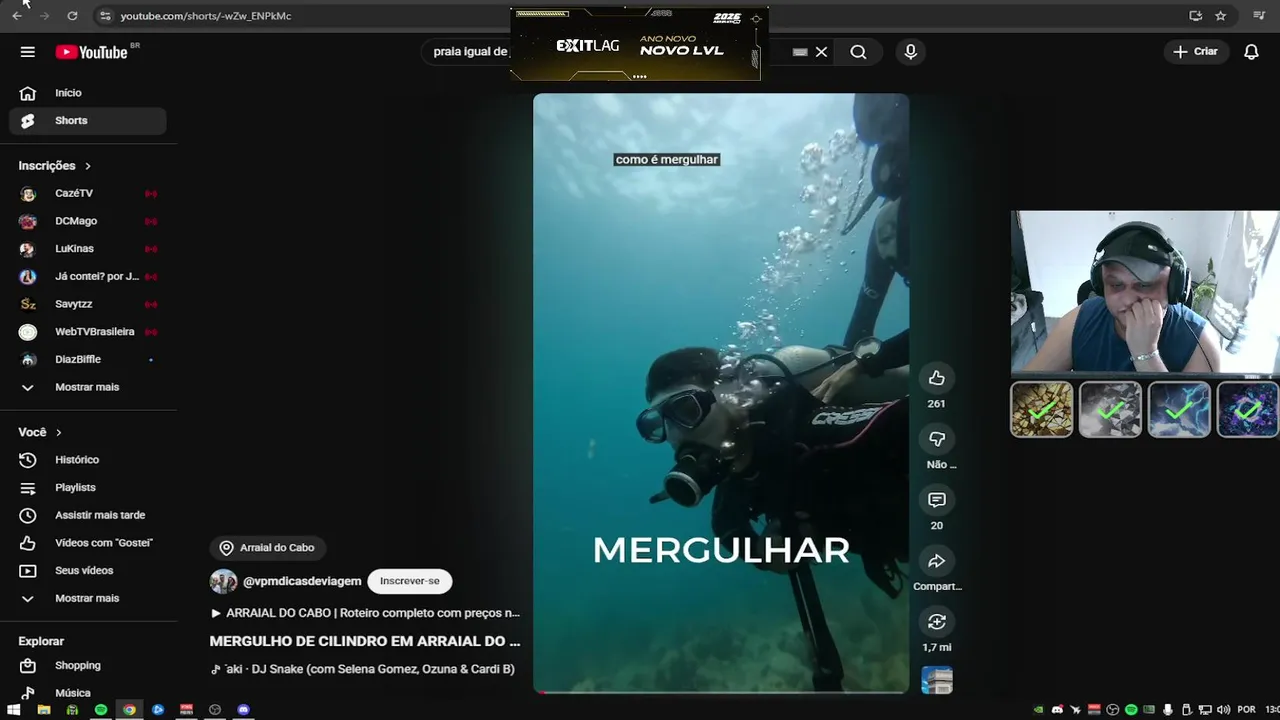This screenshot has height=720, width=1280.
Task: Click the install app icon in address bar
Action: pyautogui.click(x=1195, y=16)
